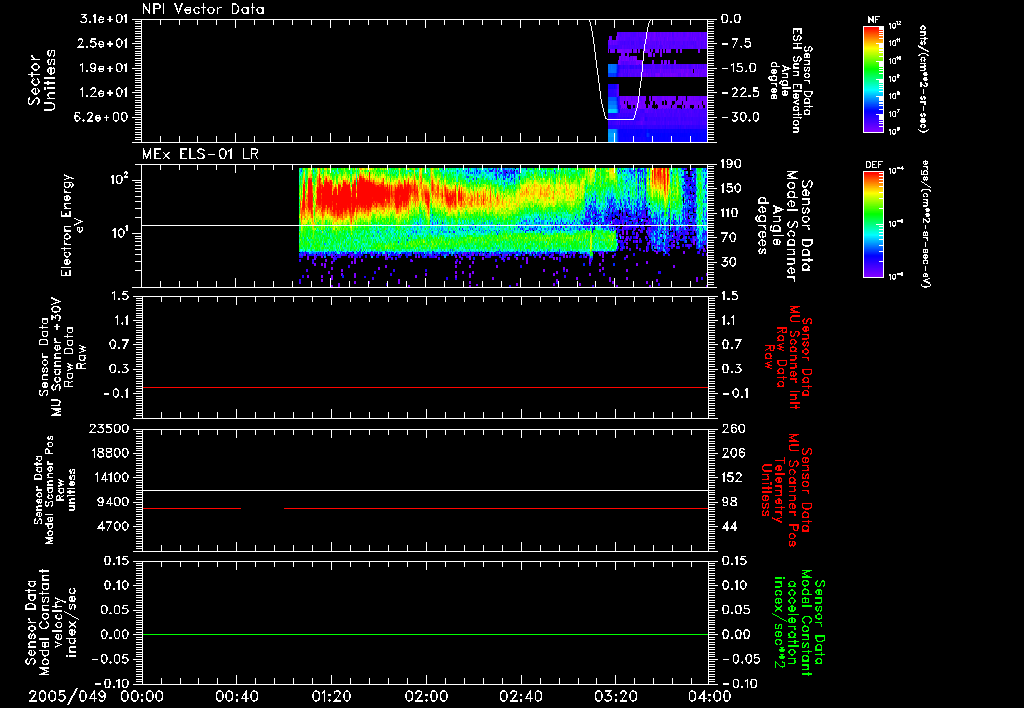Click the '4700' scanner position tick label

click(x=114, y=526)
